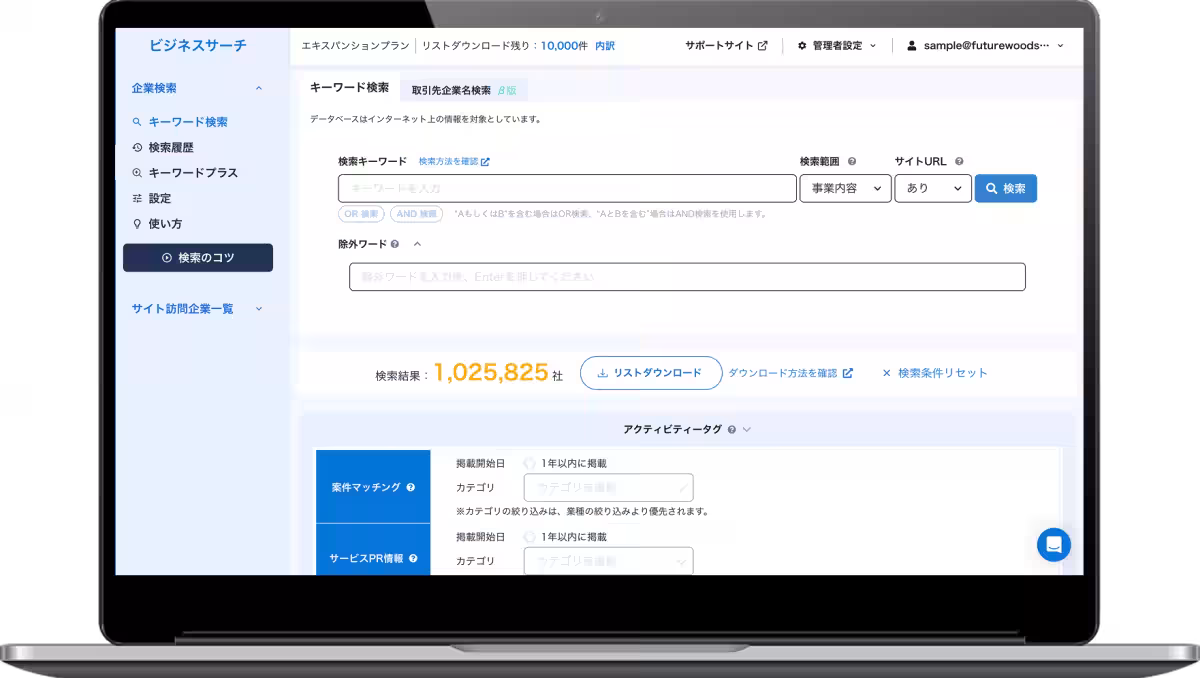Click the help icon beside アクティビティータグ

coord(732,430)
